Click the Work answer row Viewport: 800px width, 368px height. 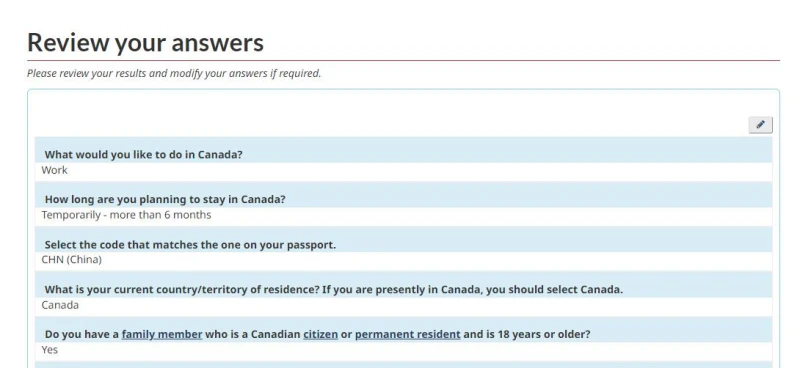(x=403, y=170)
